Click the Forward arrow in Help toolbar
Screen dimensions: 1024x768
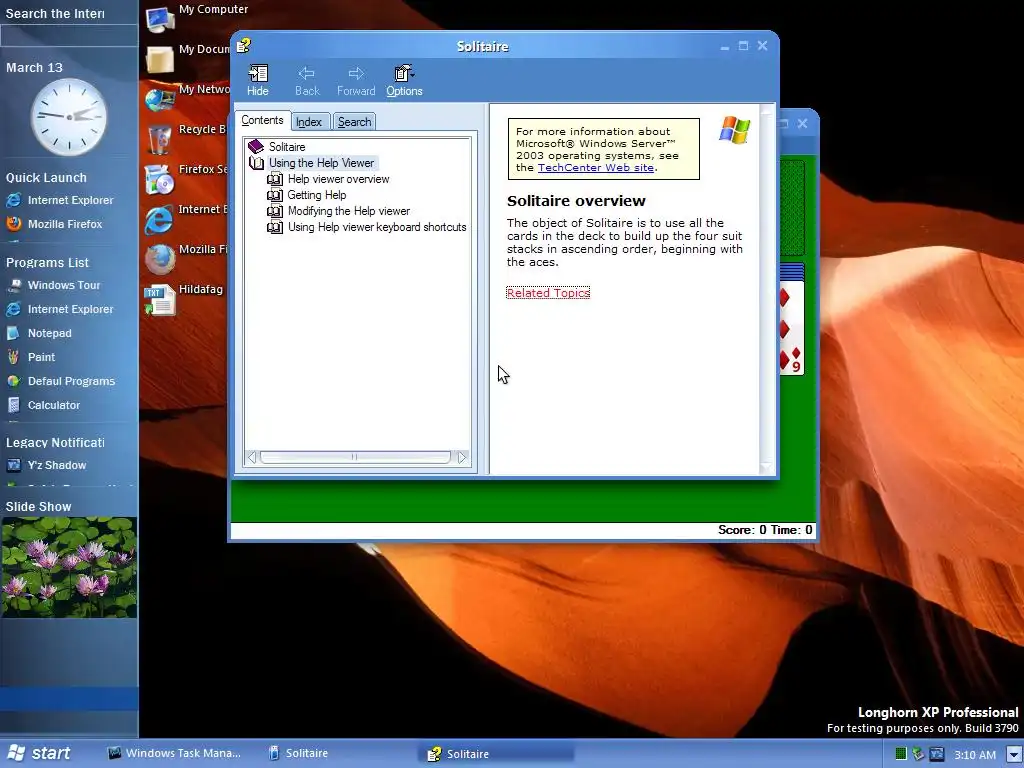[356, 81]
